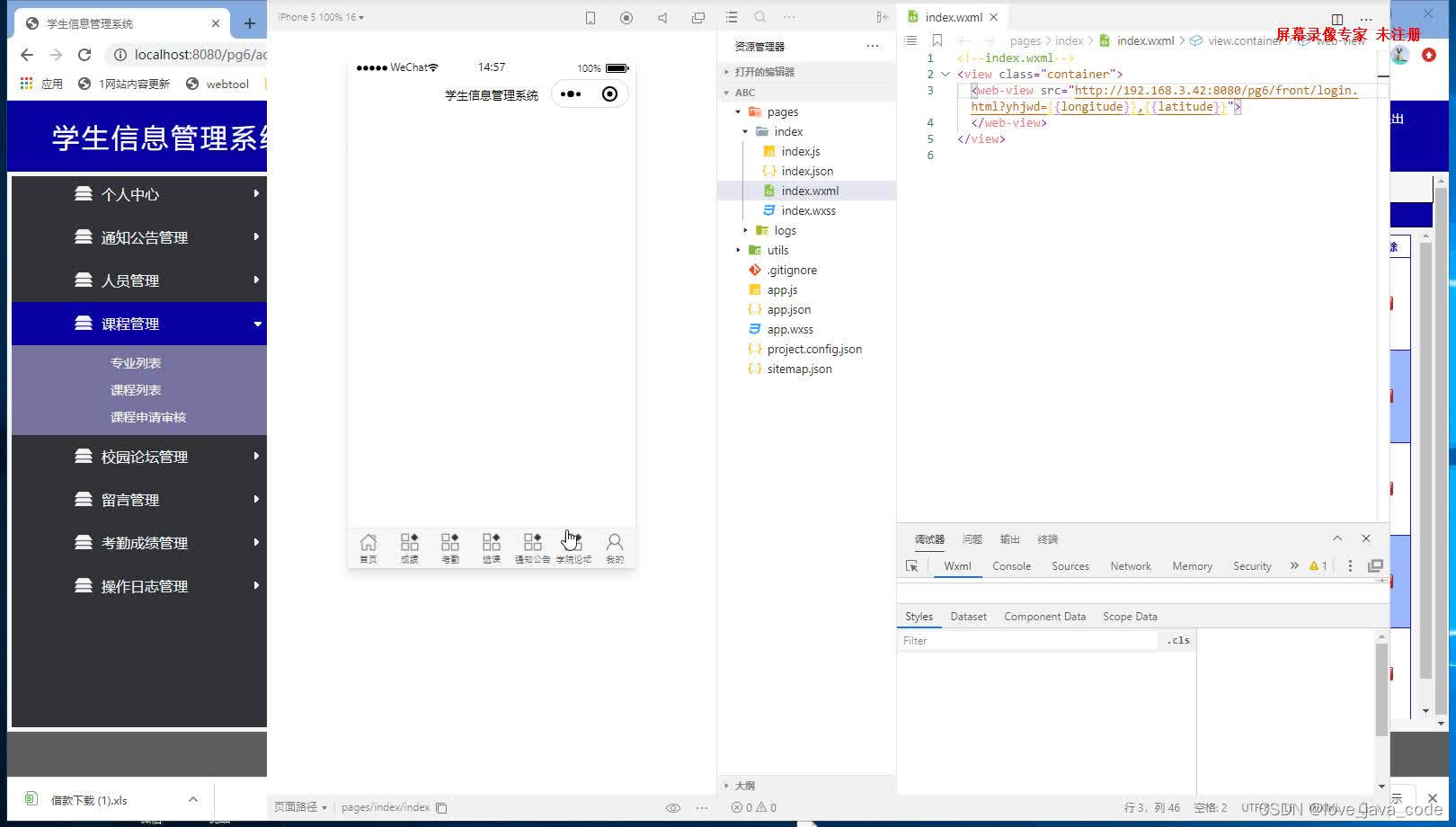Switch to the Memory tab
1456x827 pixels.
[x=1193, y=566]
